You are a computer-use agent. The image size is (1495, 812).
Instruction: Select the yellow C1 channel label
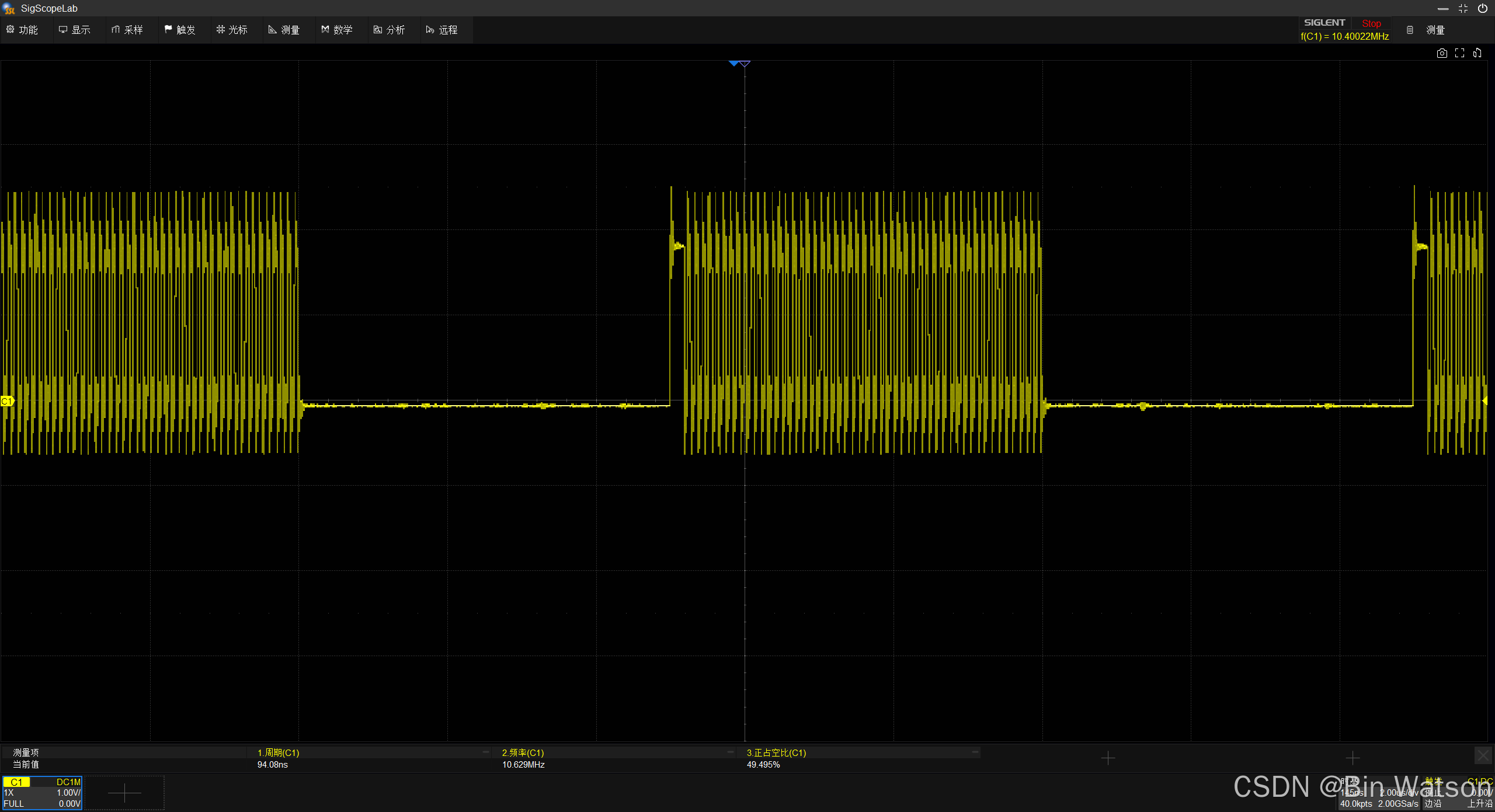click(16, 782)
